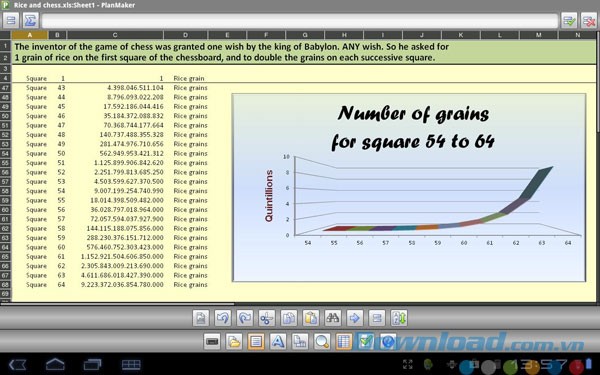The width and height of the screenshot is (600, 375).
Task: Open character formatting with the A icon
Action: coord(278,341)
